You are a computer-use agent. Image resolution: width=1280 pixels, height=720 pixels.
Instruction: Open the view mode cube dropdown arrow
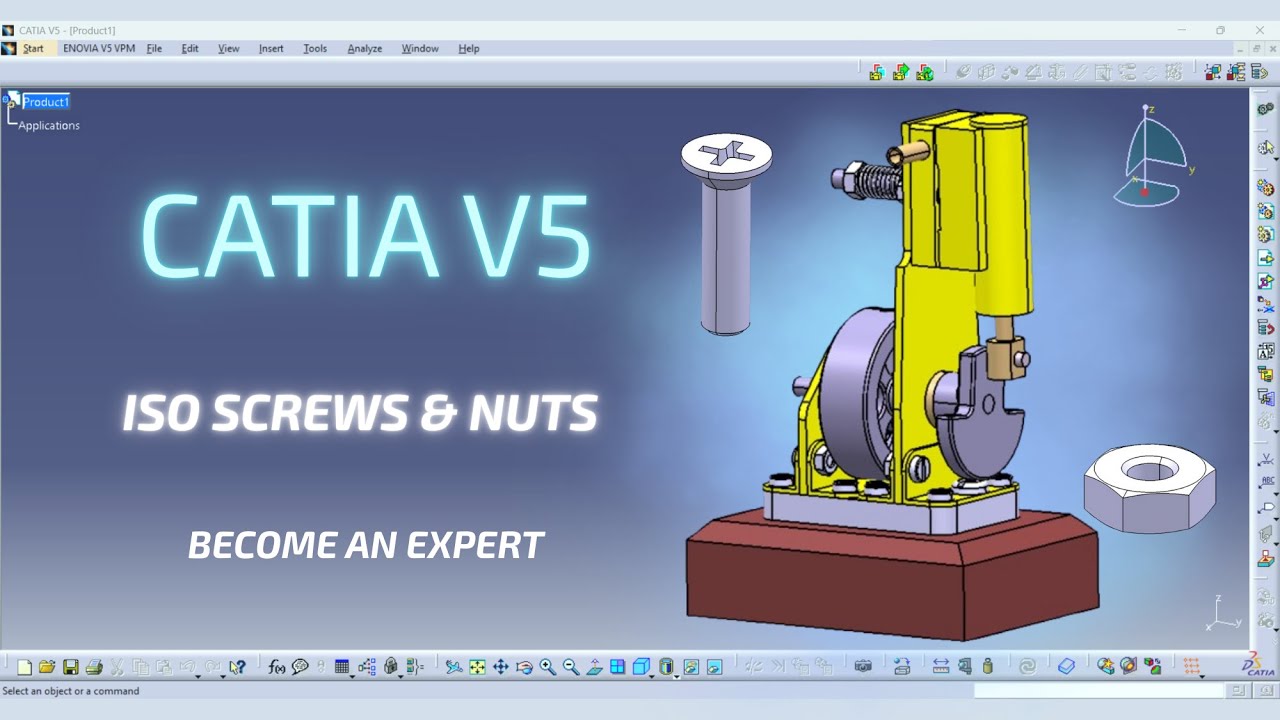point(652,677)
